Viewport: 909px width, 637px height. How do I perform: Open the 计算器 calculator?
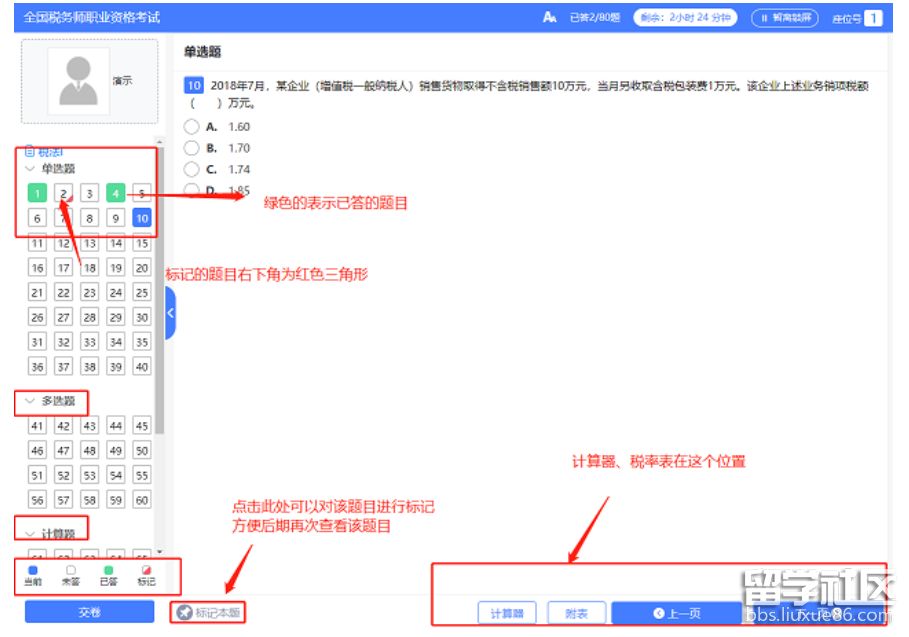(506, 613)
